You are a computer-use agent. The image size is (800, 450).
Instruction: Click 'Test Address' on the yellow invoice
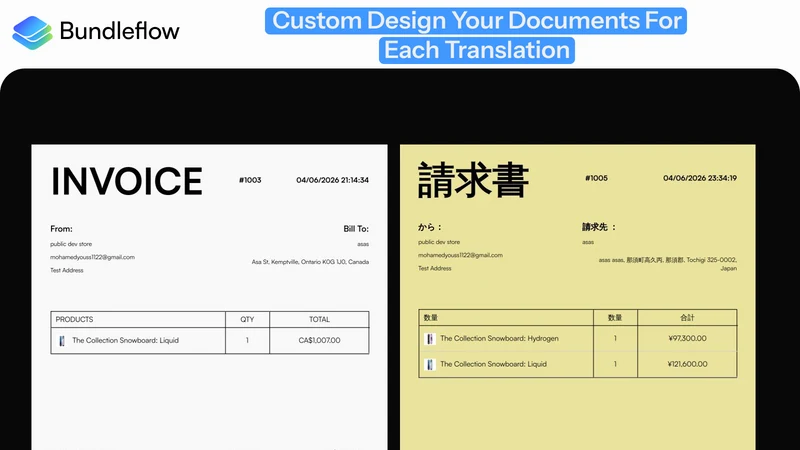435,268
